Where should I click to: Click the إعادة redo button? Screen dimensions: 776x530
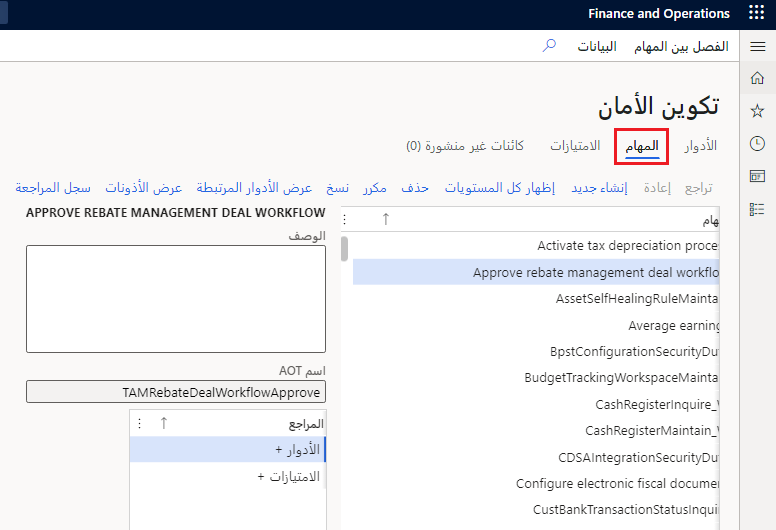coord(657,188)
